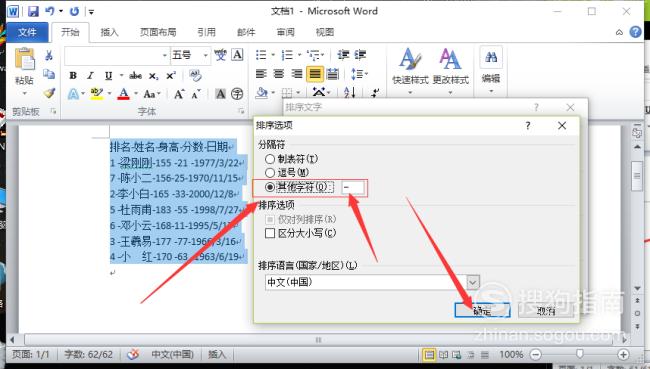Undo the last action
This screenshot has width=650, height=369.
(50, 11)
